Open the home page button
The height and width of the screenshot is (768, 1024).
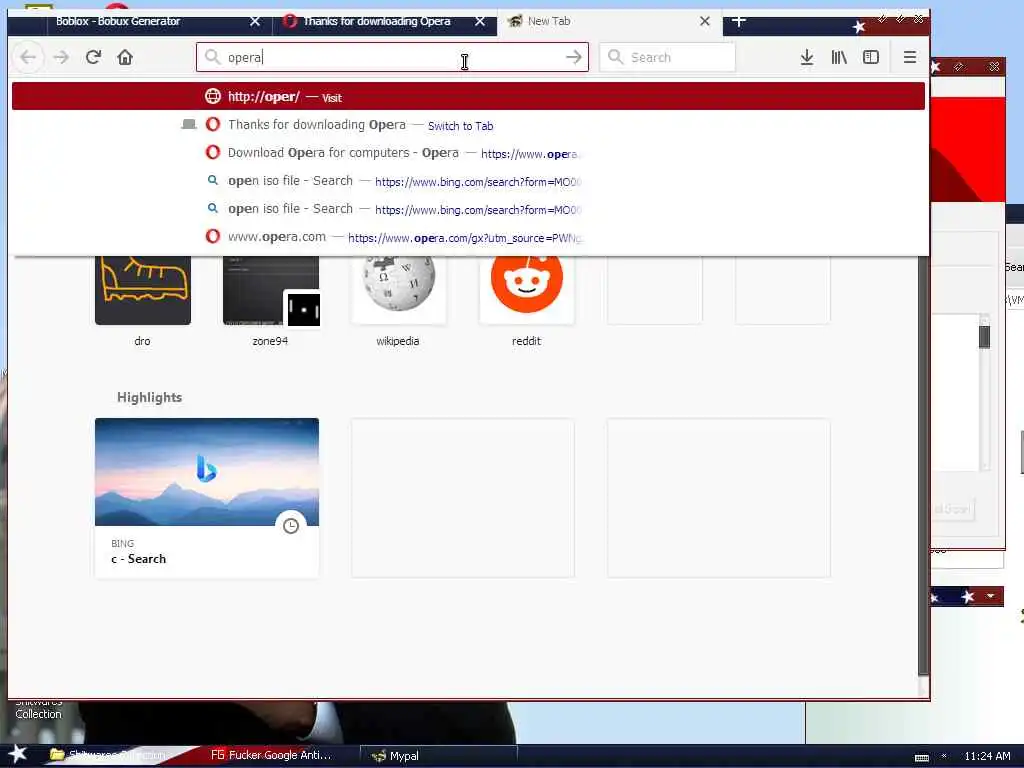pyautogui.click(x=125, y=57)
